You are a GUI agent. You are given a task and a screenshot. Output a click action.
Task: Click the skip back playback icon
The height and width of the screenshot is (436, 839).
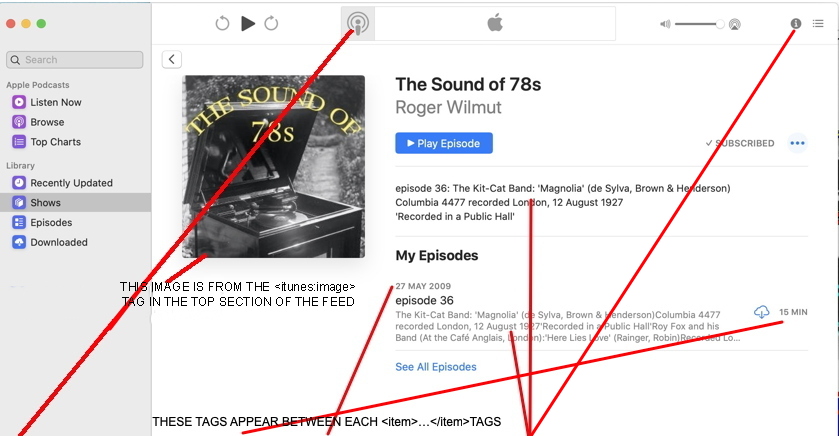222,24
